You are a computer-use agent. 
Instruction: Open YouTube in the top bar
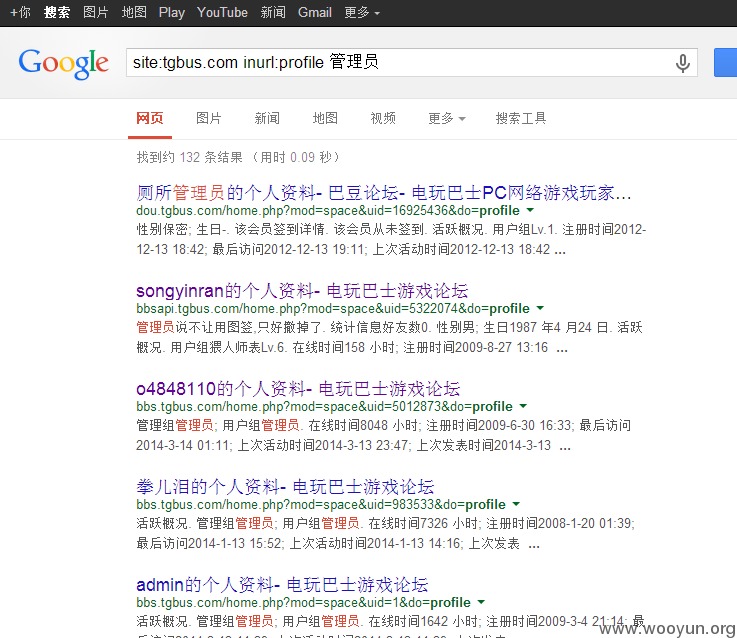222,12
